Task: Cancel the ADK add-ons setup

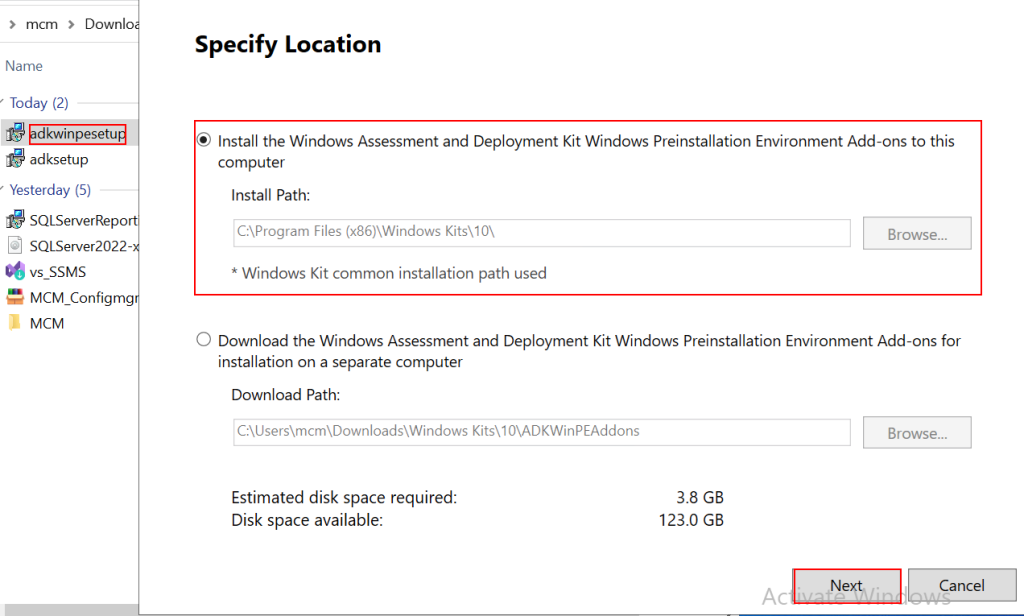Action: click(x=961, y=585)
